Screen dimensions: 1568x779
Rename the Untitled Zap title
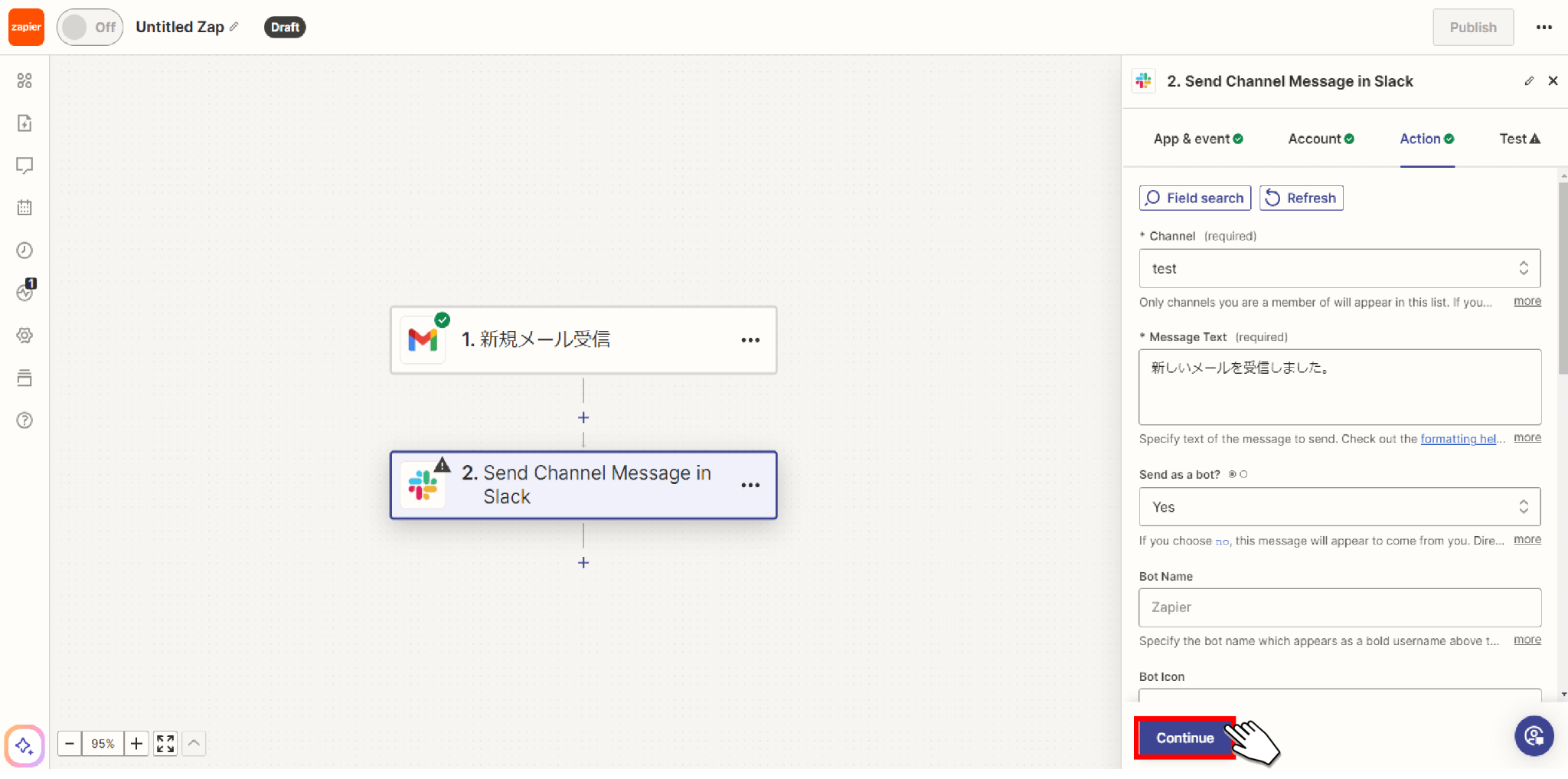coord(187,27)
